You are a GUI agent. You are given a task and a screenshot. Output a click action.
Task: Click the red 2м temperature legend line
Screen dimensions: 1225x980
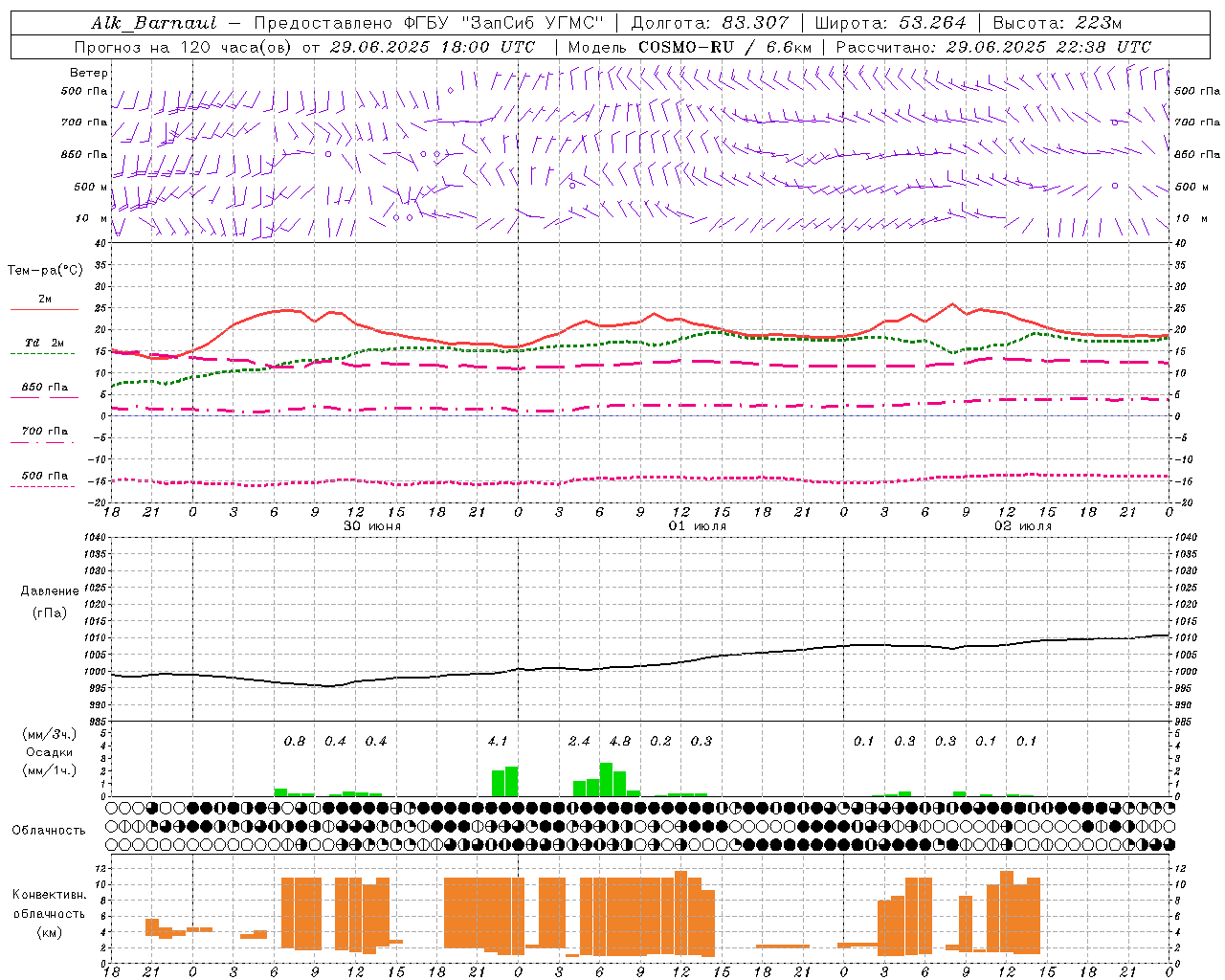pos(44,309)
